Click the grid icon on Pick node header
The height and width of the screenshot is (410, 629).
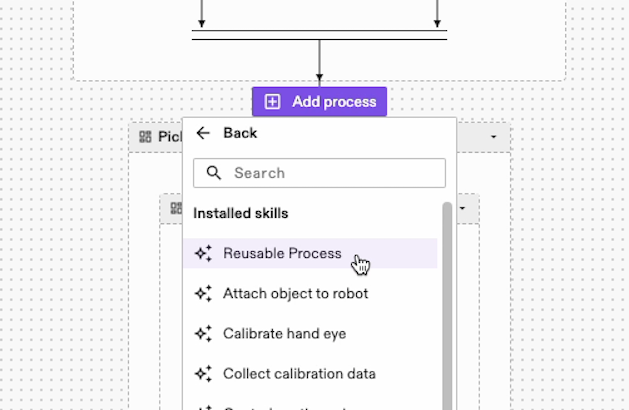click(145, 137)
